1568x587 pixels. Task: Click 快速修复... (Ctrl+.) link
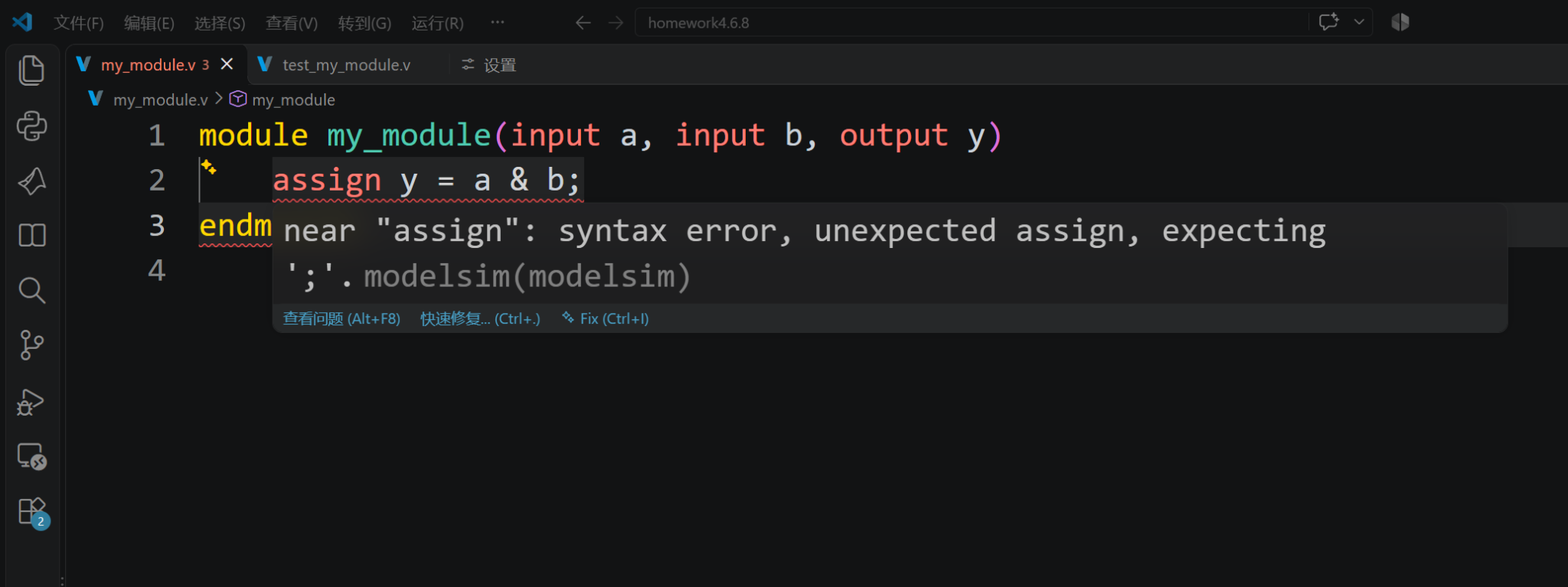click(x=480, y=318)
